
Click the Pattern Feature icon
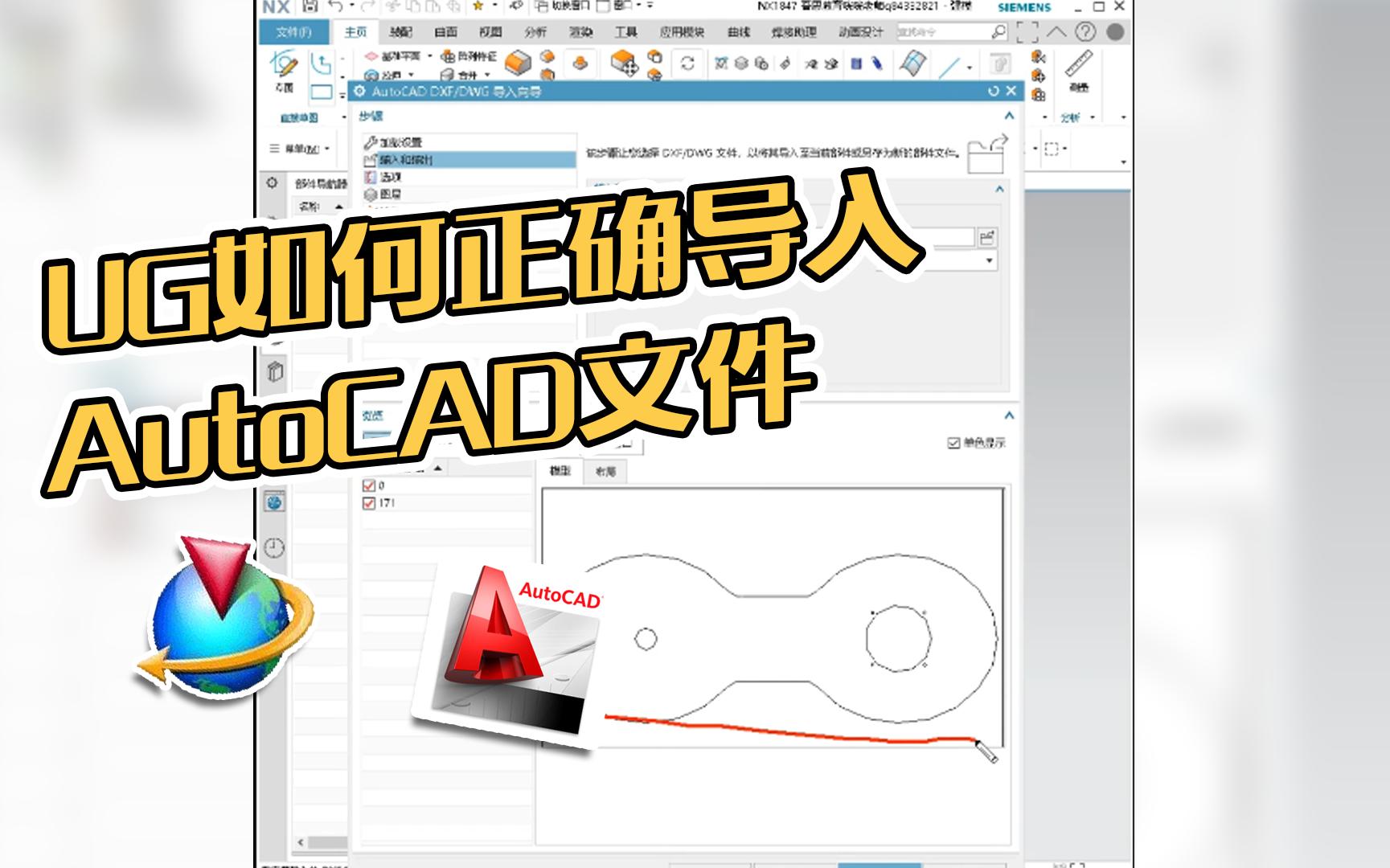448,56
